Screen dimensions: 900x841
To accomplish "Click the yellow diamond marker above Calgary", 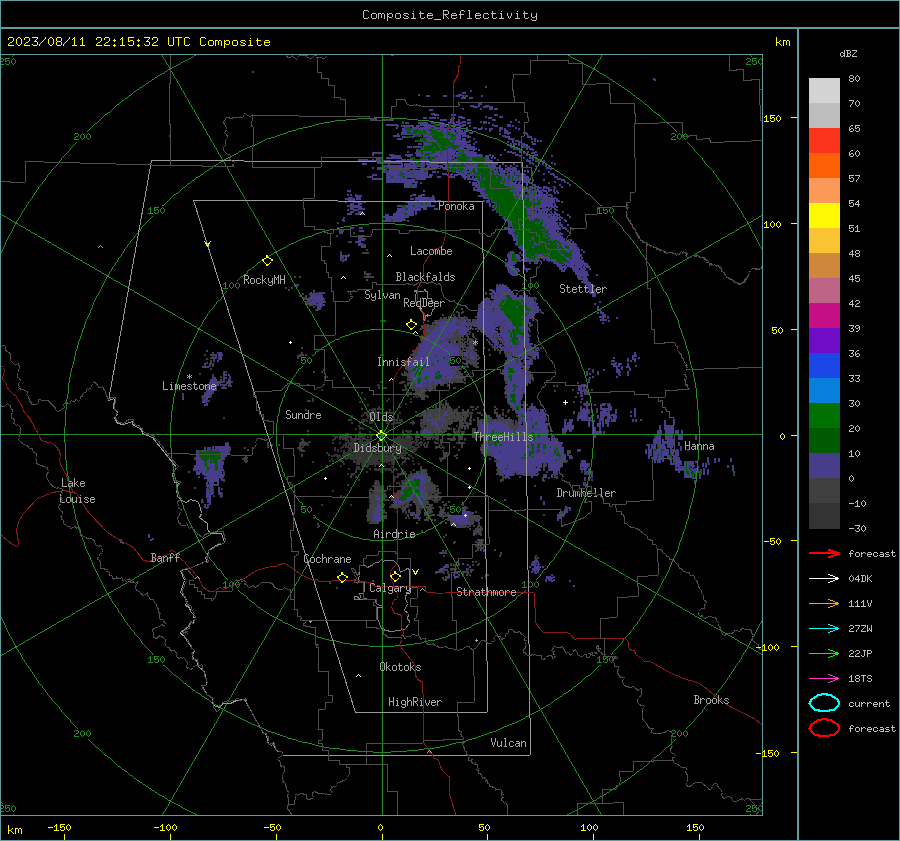I will pyautogui.click(x=395, y=576).
